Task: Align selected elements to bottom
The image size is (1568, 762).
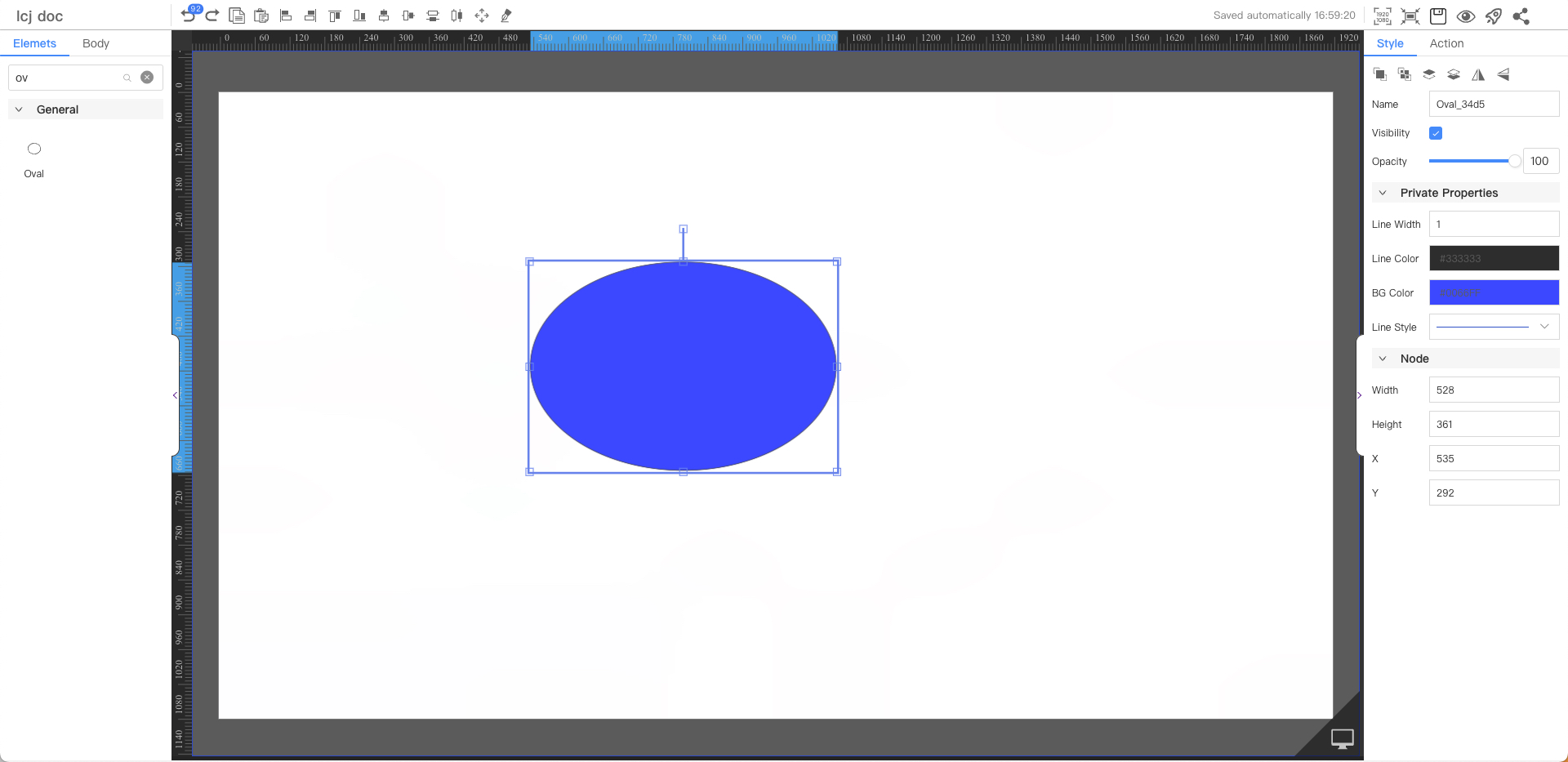Action: [359, 16]
